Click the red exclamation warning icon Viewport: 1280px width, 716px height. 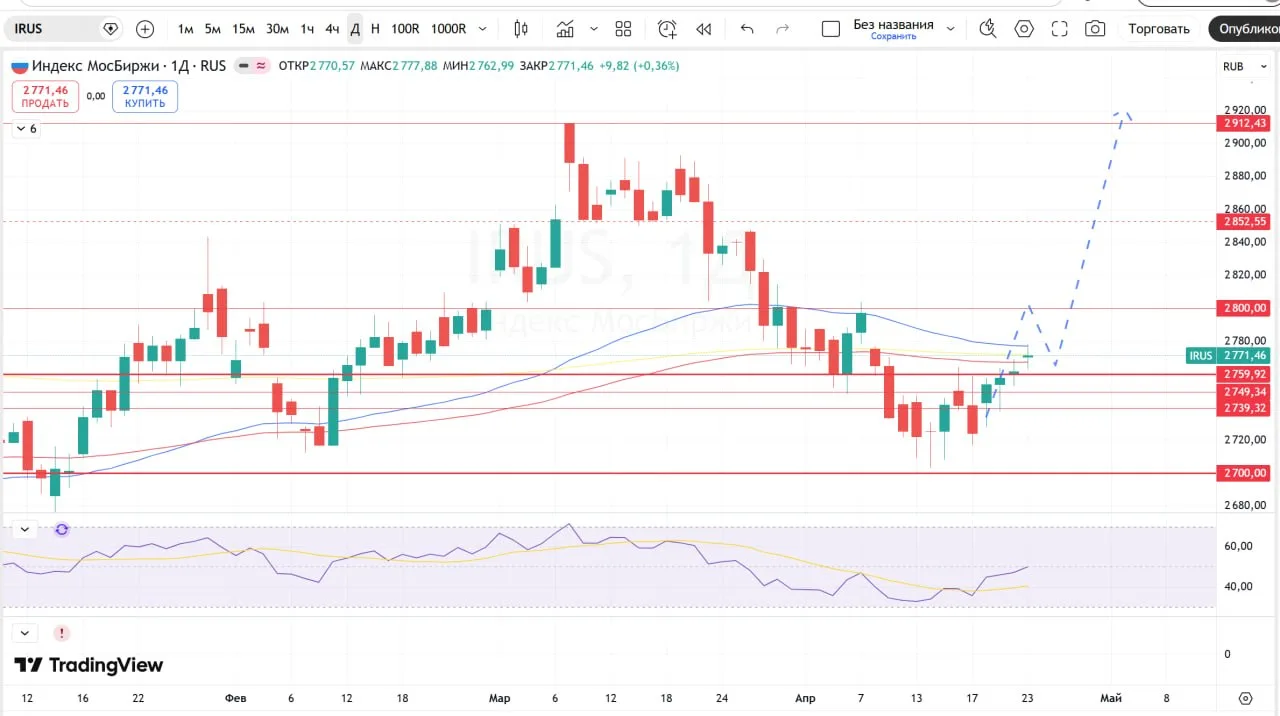[62, 633]
